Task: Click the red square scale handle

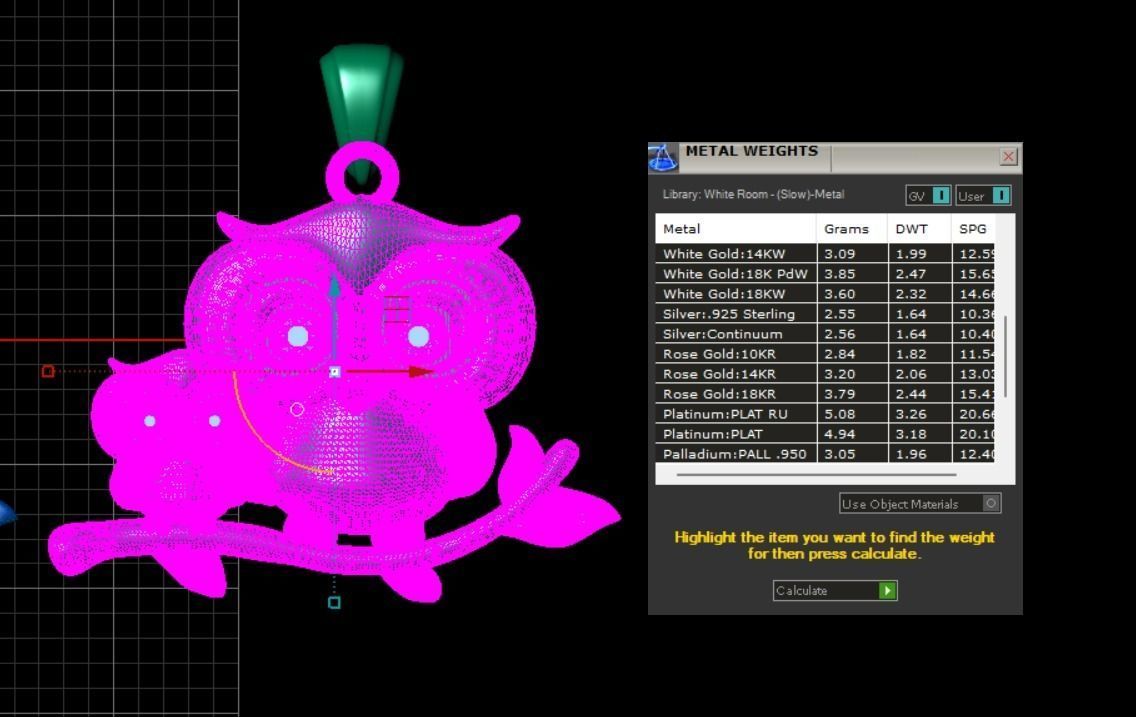Action: pyautogui.click(x=48, y=371)
